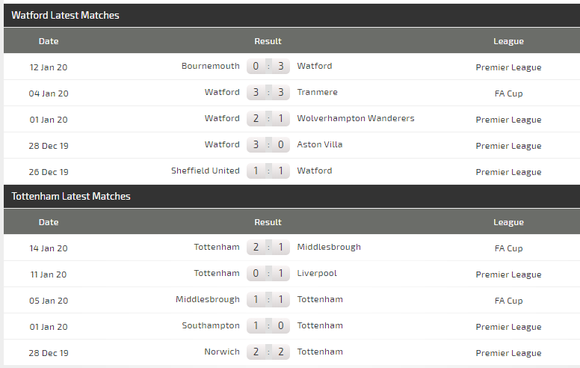Select Wolverhampton Wanderers in the results
Viewport: 580px width, 368px height.
(355, 118)
